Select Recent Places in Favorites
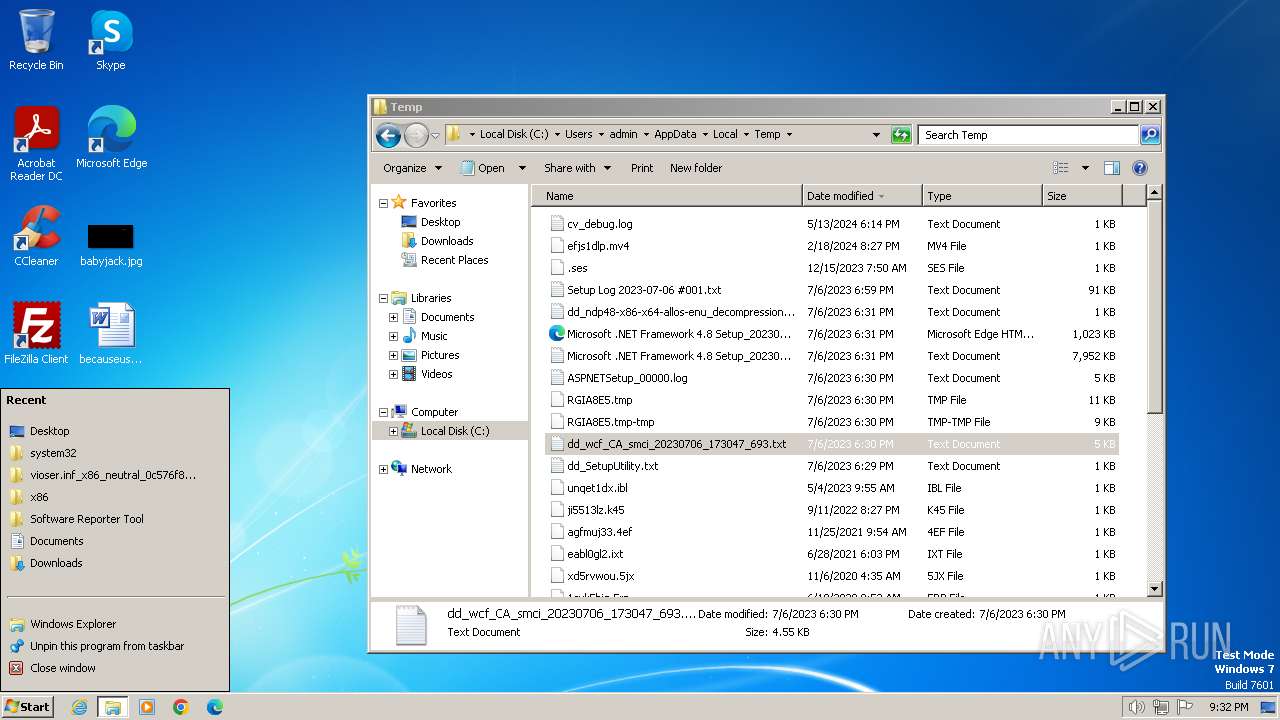The image size is (1280, 720). (x=445, y=260)
